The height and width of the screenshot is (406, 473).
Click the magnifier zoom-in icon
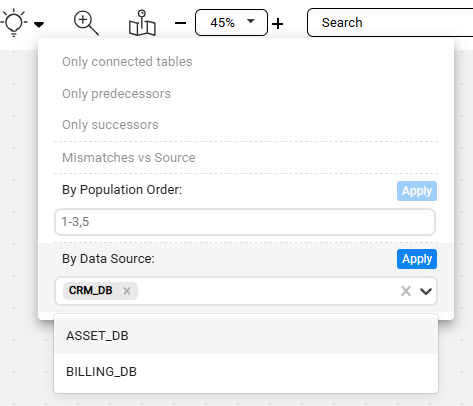(86, 23)
